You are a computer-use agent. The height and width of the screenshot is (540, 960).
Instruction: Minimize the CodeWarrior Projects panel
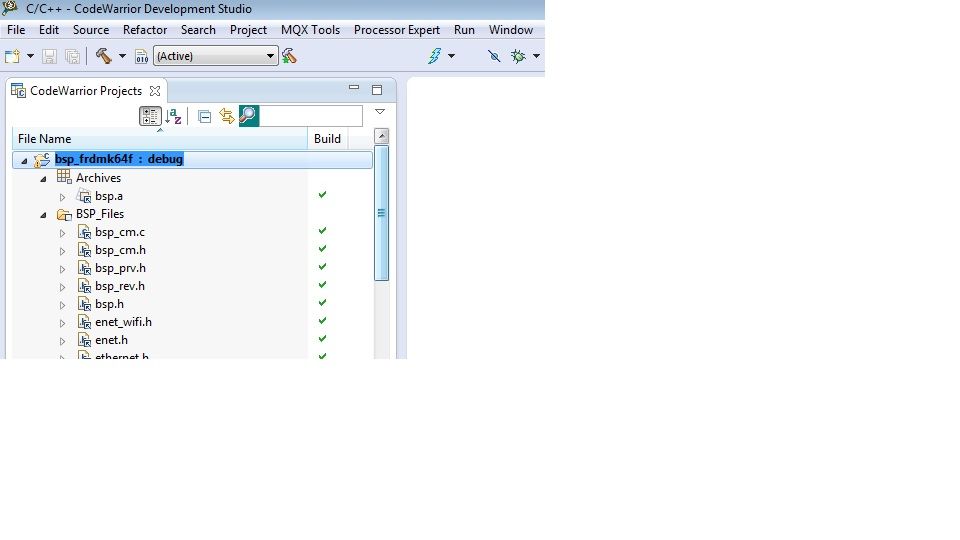pos(354,88)
